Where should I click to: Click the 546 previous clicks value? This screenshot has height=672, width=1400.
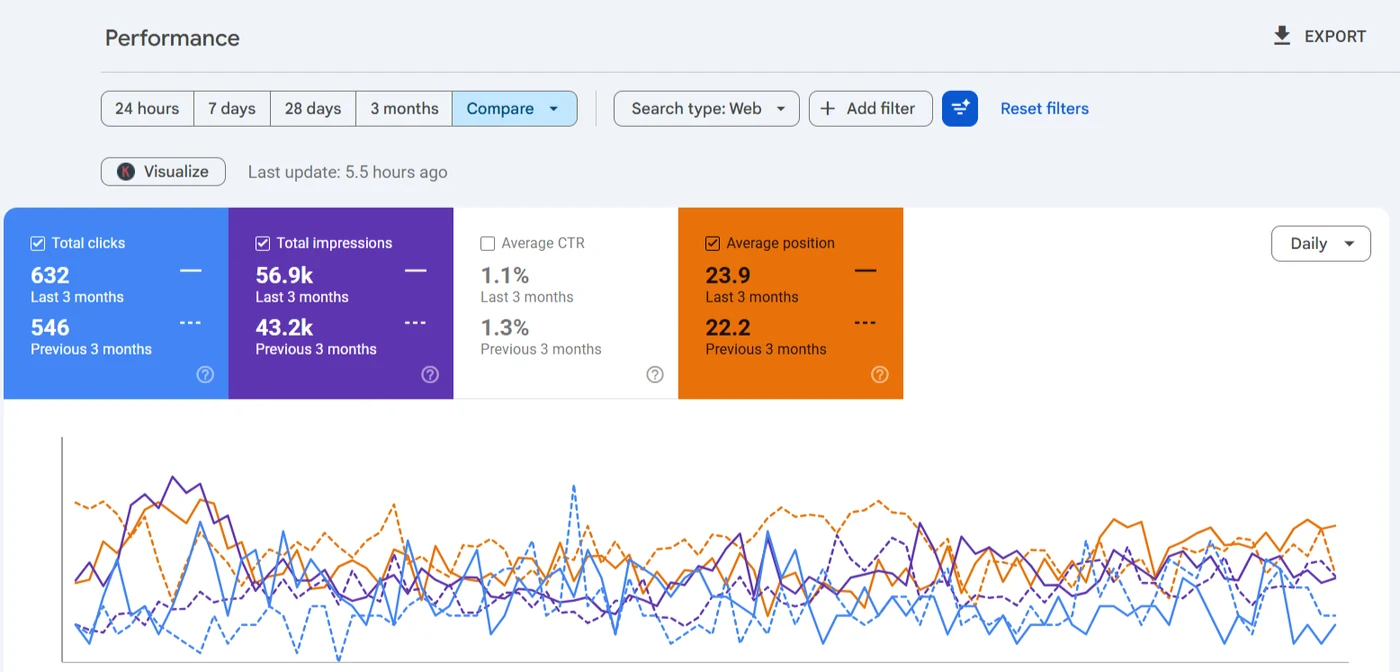pyautogui.click(x=50, y=328)
